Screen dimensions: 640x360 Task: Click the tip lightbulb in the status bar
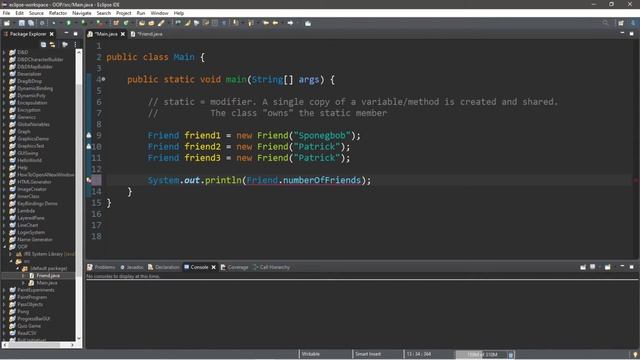click(635, 354)
